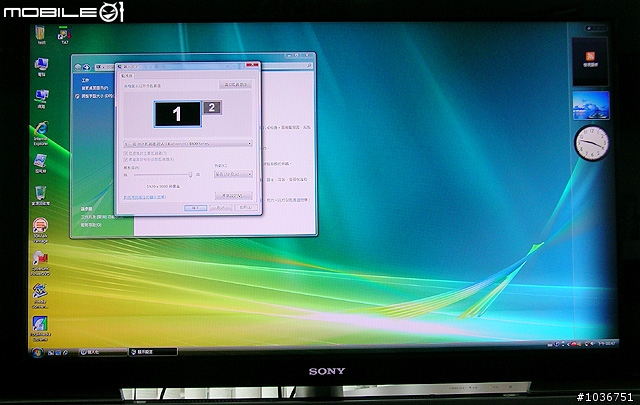The image size is (640, 405).
Task: Launch CyberLink PowerDVD from the desktop
Action: (x=40, y=263)
